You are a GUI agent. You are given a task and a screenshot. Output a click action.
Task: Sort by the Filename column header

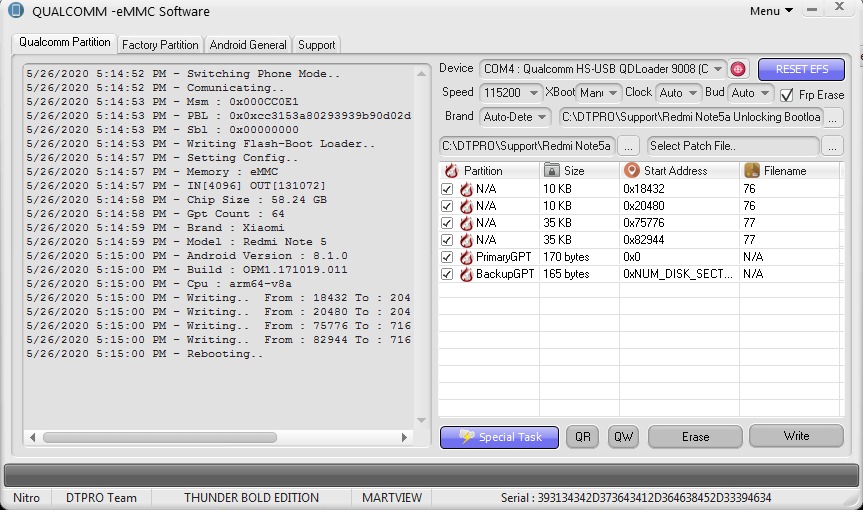[x=790, y=171]
